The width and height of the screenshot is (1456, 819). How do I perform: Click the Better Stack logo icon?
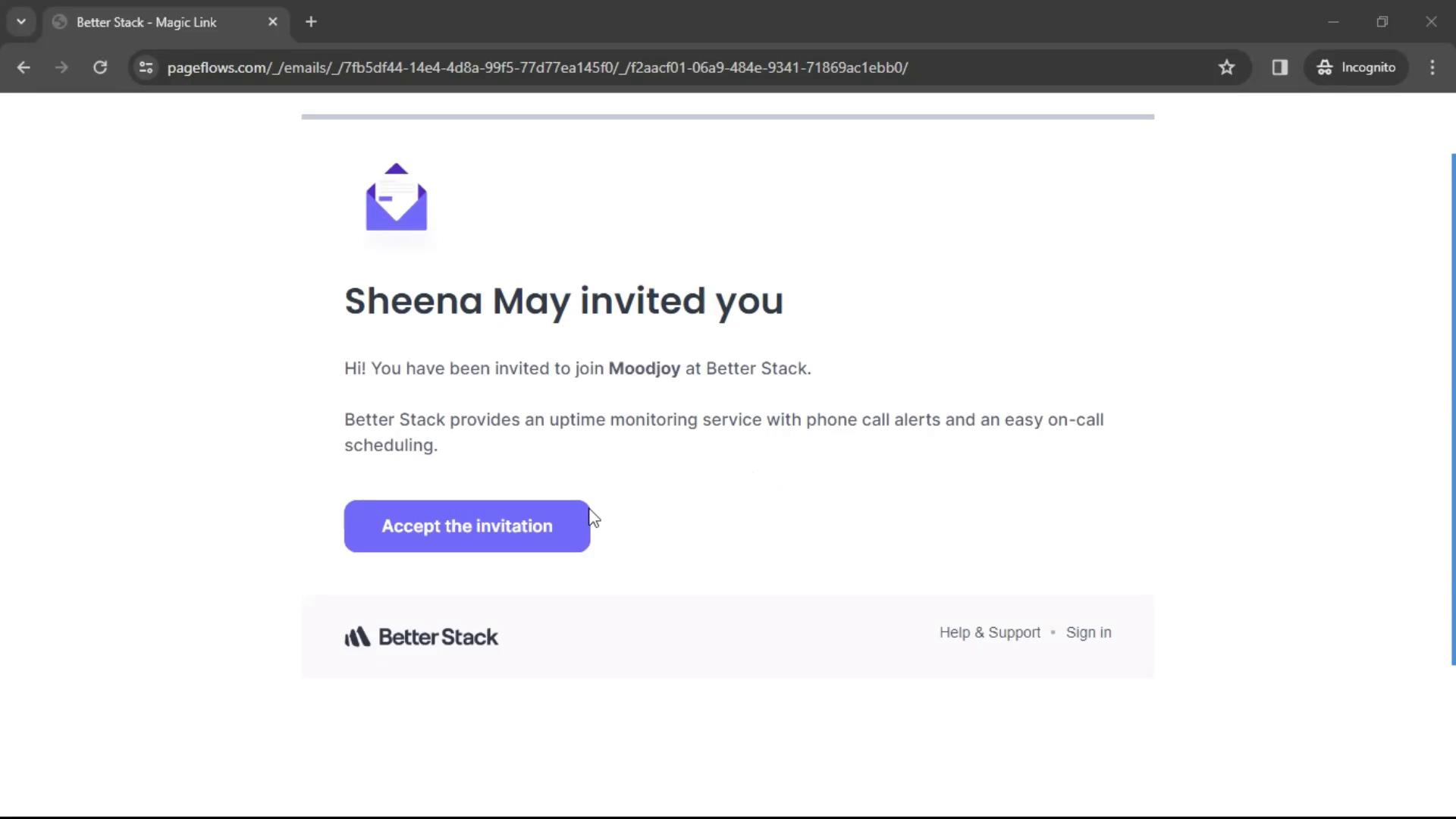pos(357,637)
